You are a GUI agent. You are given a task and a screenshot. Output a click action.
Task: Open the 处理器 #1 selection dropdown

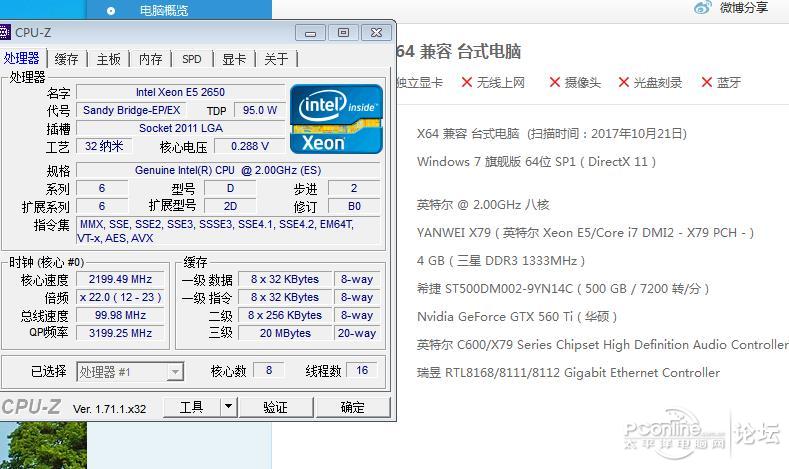[130, 372]
